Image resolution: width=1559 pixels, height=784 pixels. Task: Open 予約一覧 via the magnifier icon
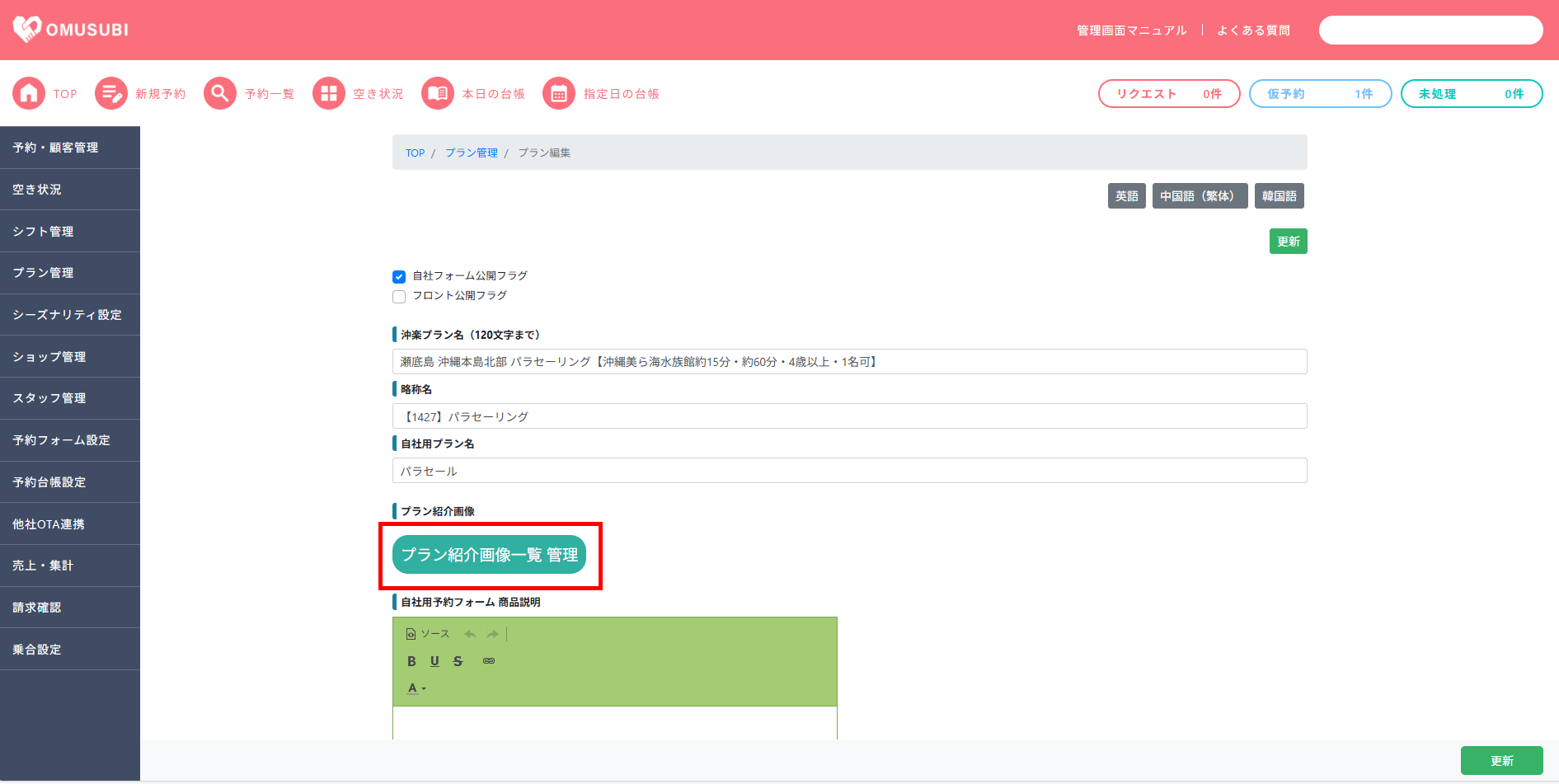pos(220,93)
